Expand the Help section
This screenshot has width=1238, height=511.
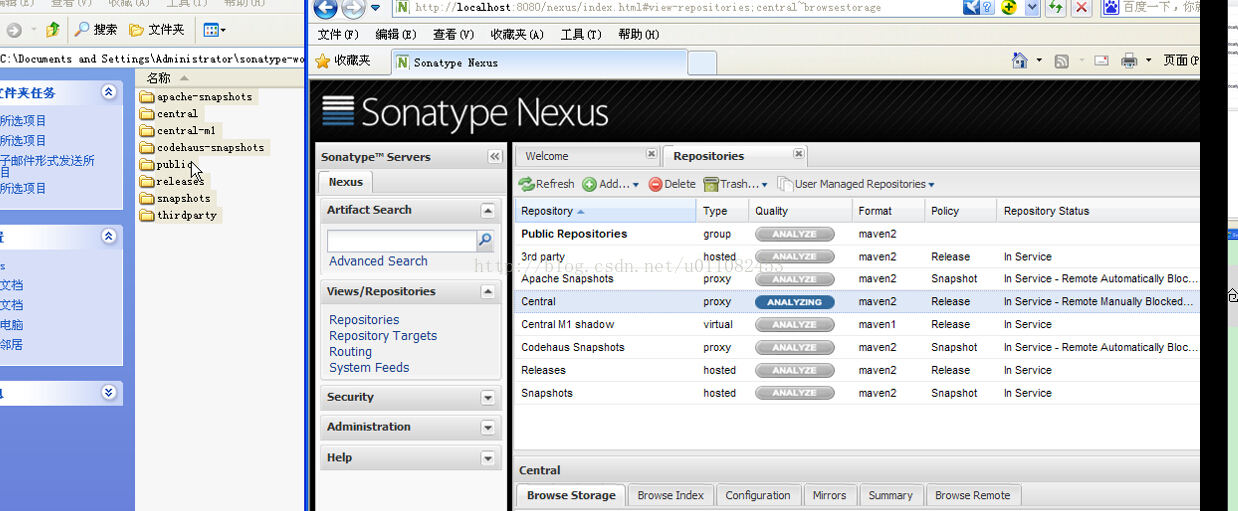(488, 458)
